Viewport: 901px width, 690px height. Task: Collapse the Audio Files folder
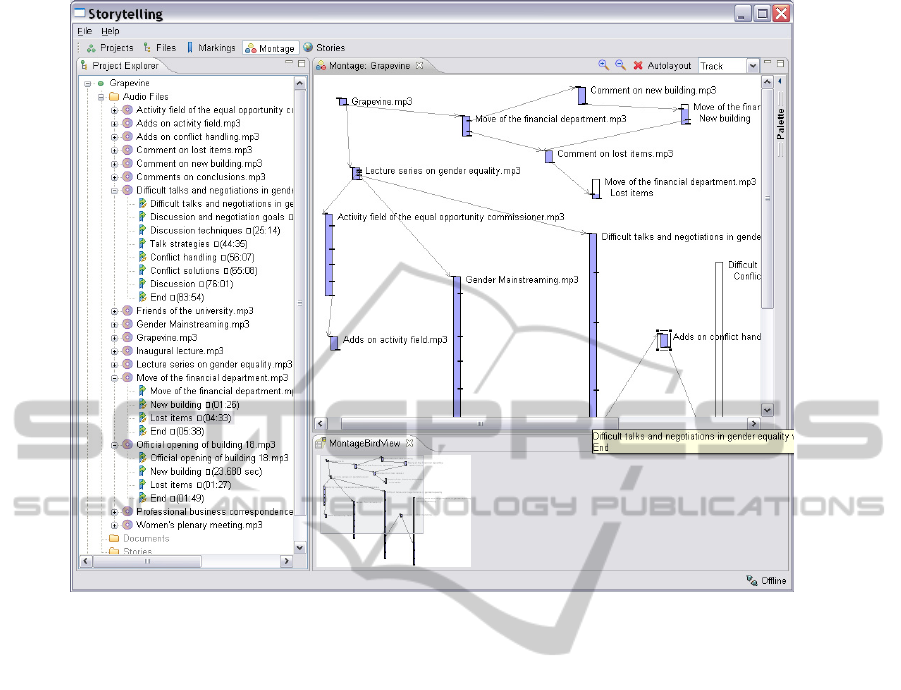[101, 97]
